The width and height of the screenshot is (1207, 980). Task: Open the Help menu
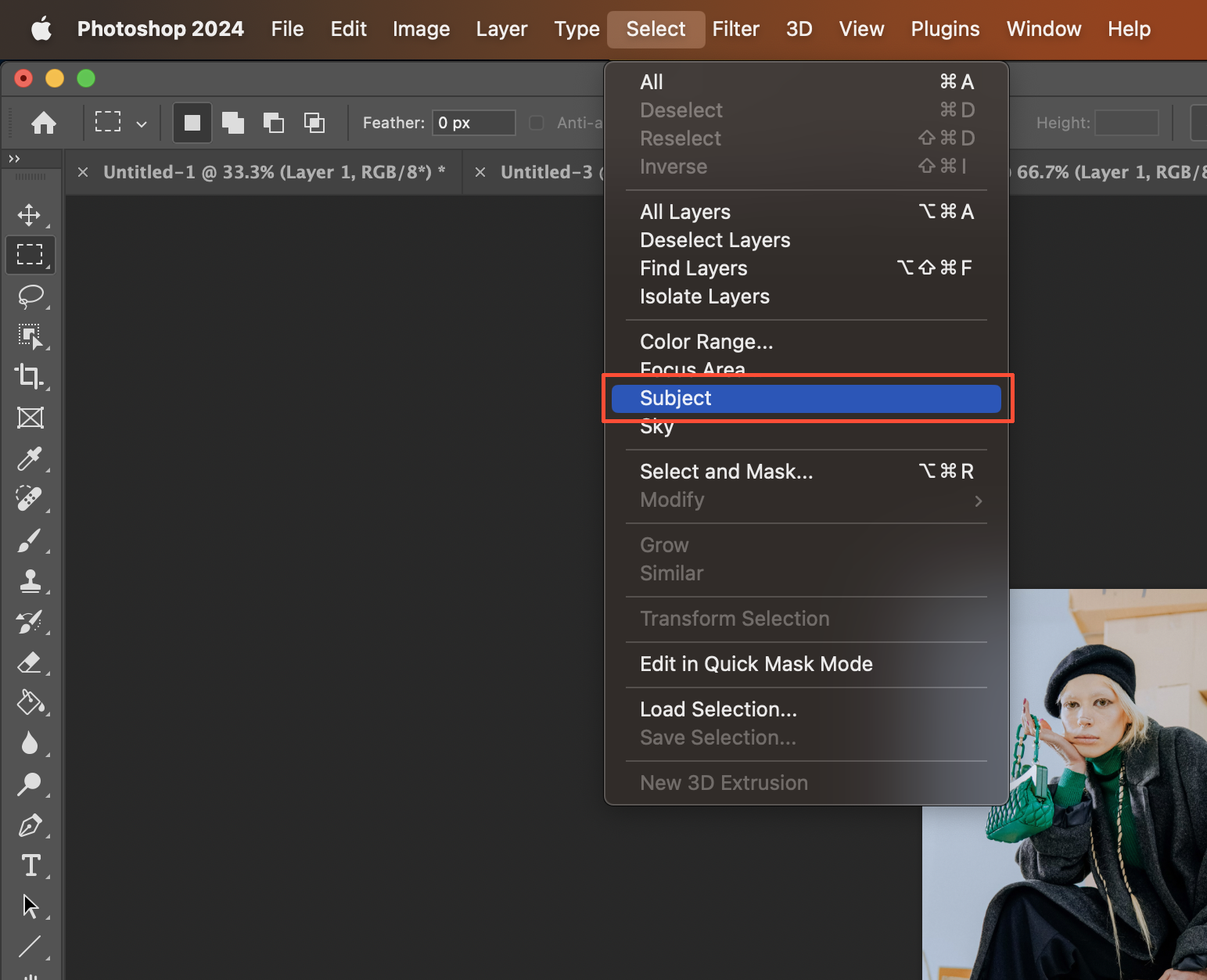[x=1129, y=29]
